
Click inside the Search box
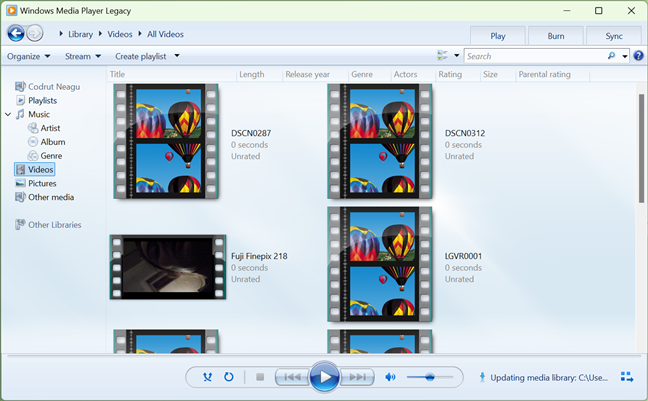pyautogui.click(x=535, y=56)
